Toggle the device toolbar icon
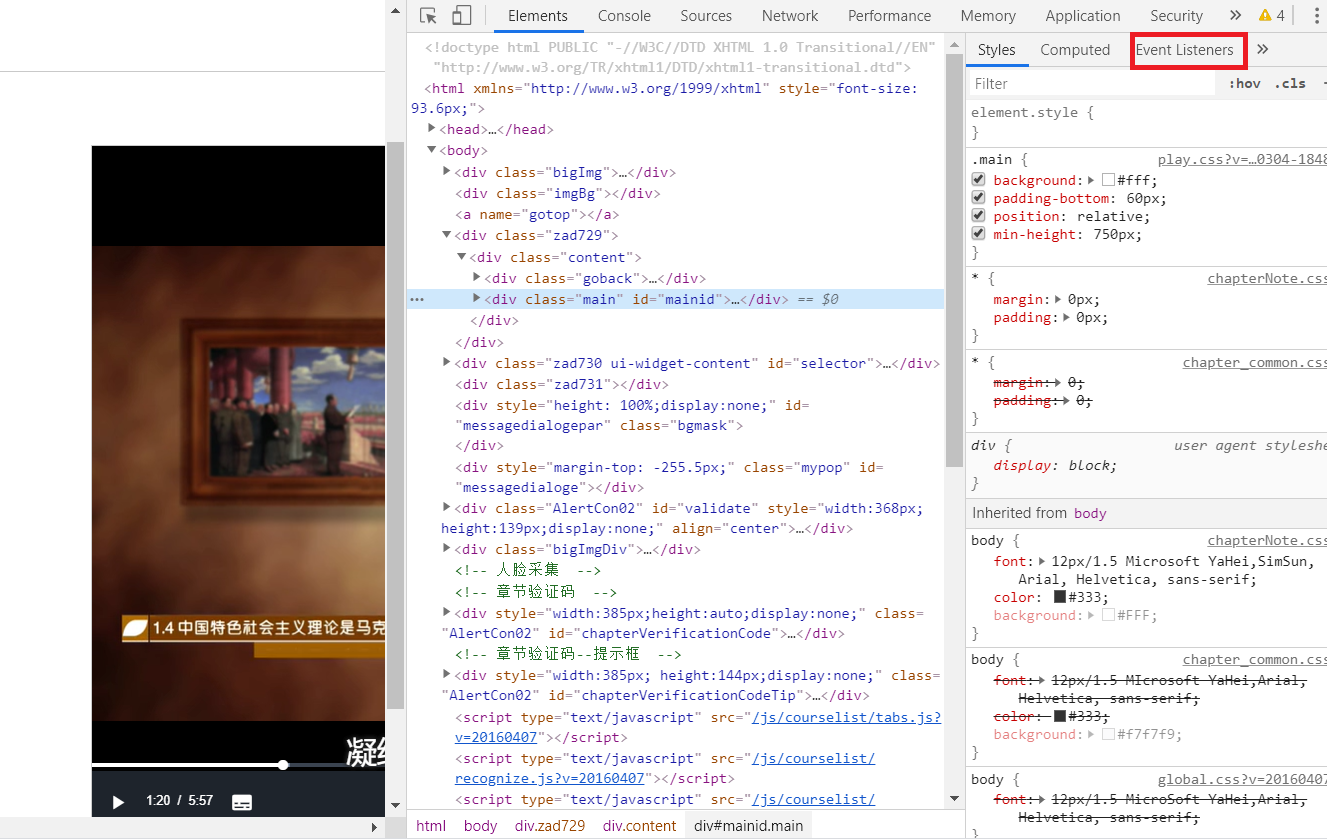The height and width of the screenshot is (840, 1327). point(461,16)
